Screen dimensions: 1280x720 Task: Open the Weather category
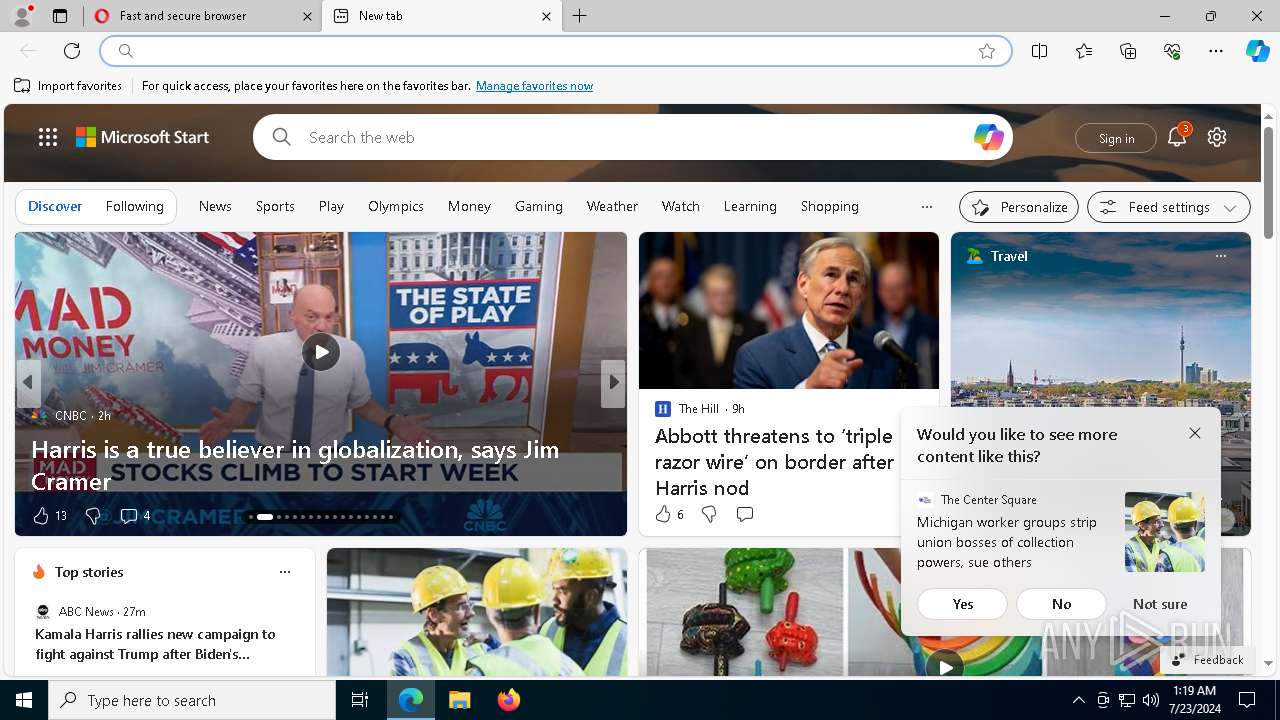(612, 206)
